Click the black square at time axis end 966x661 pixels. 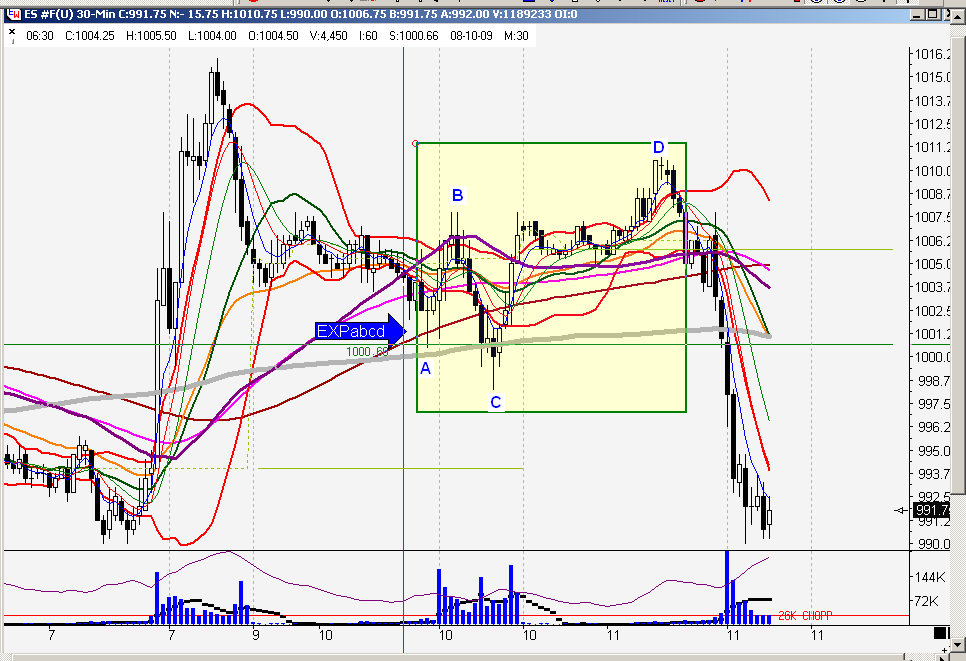pos(940,633)
